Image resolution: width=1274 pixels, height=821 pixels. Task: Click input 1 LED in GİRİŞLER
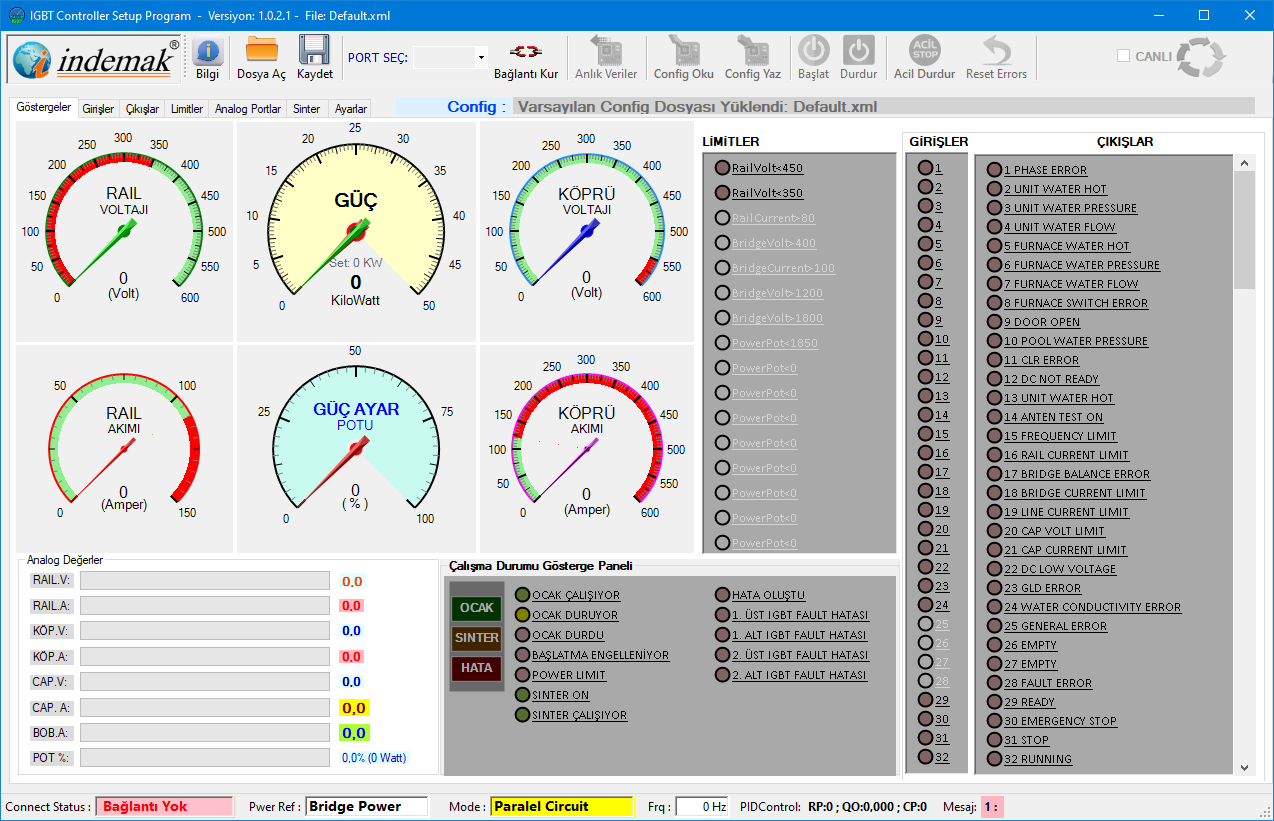coord(925,168)
